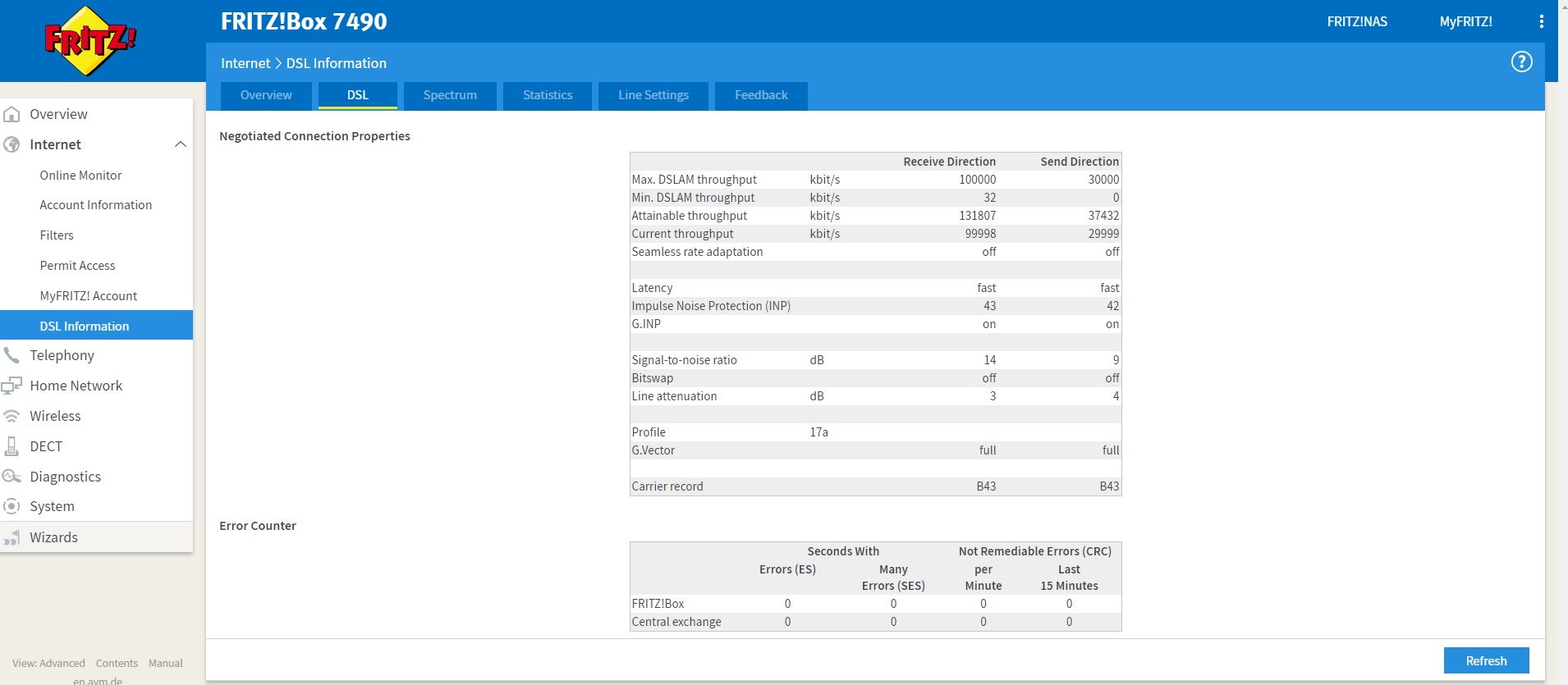
Task: Click the Telephony phone icon
Action: (x=12, y=355)
